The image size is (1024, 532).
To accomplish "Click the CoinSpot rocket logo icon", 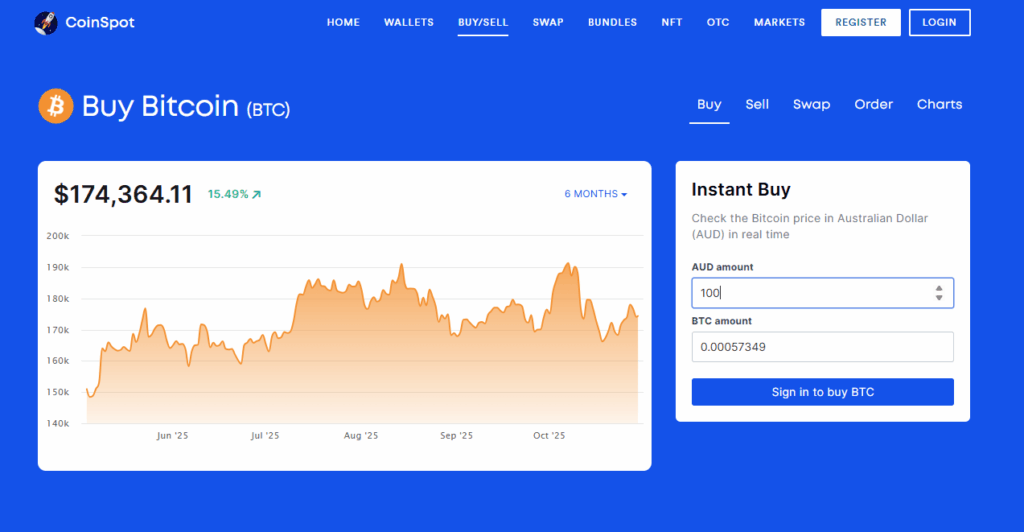I will 46,23.
